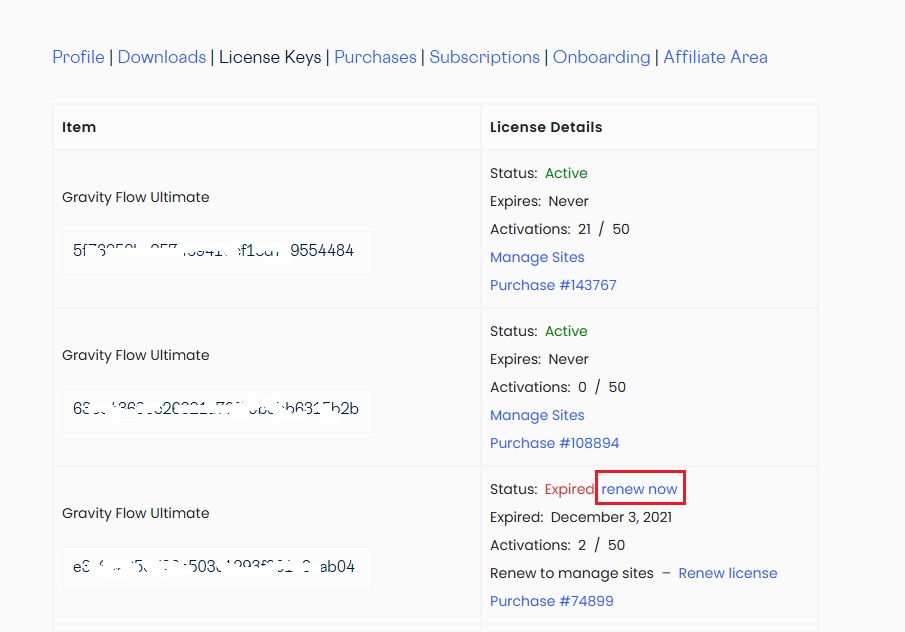
Task: Visit the Affiliate Area
Action: [x=715, y=57]
